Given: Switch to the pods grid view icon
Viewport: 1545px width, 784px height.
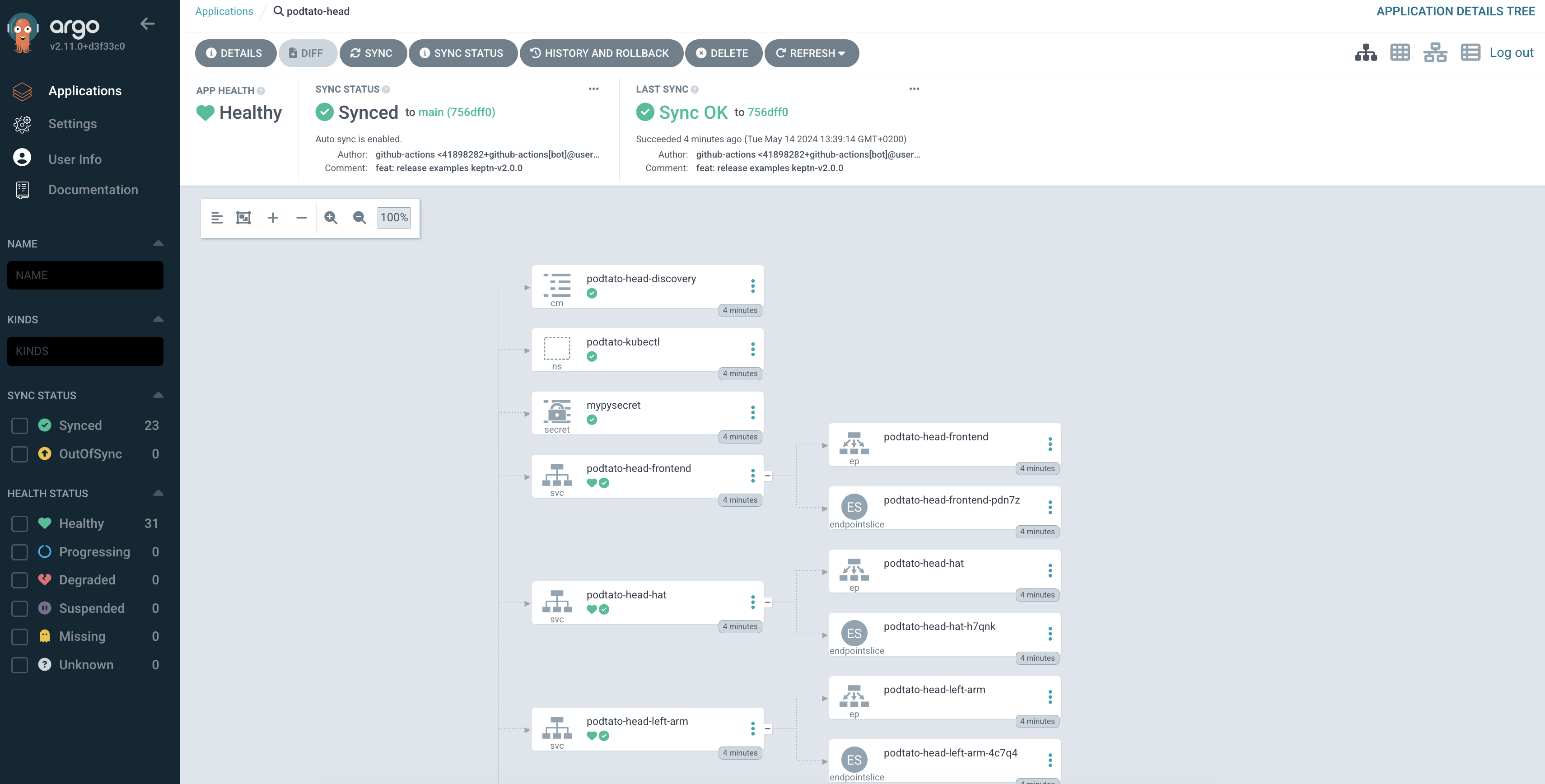Looking at the screenshot, I should (x=1400, y=53).
